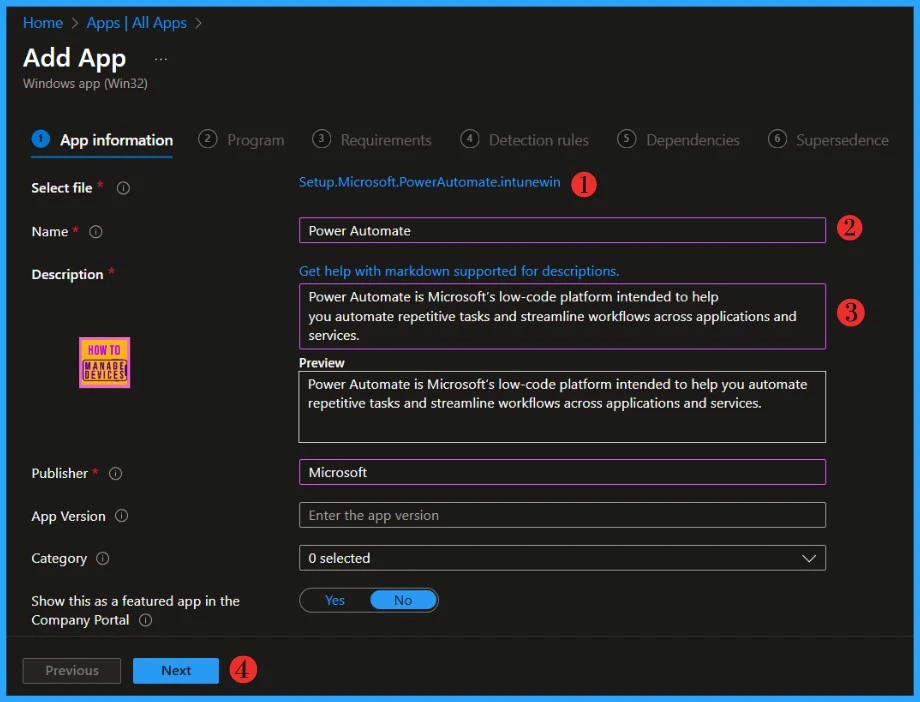Image resolution: width=920 pixels, height=702 pixels.
Task: Open the Dependencies step tab
Action: click(x=678, y=140)
